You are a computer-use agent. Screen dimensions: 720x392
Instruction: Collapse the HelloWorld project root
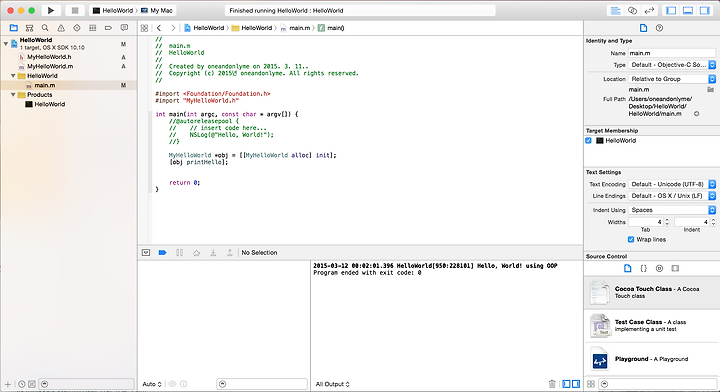pyautogui.click(x=6, y=43)
